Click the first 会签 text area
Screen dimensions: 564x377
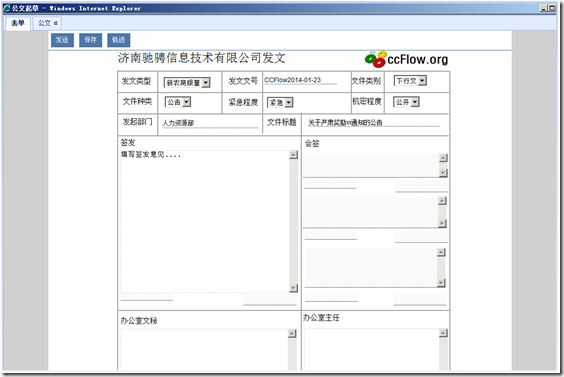click(371, 165)
